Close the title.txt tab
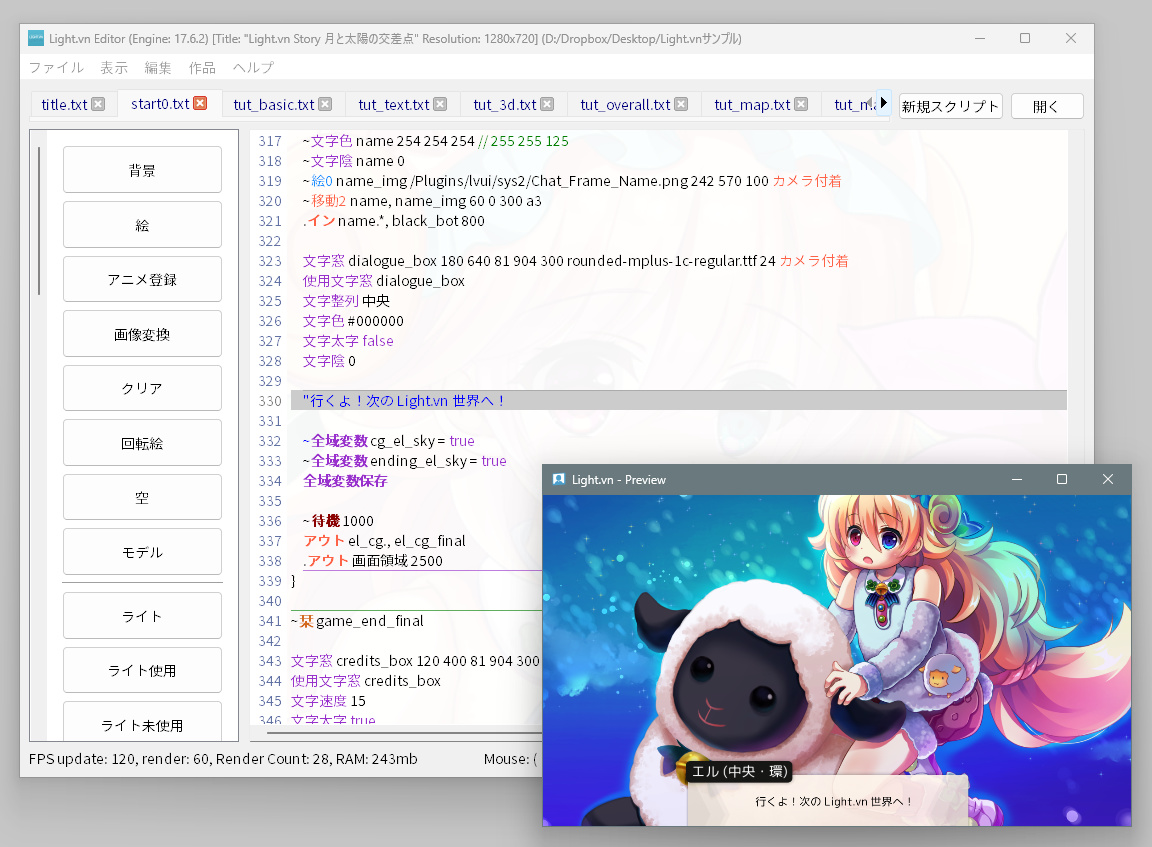The image size is (1152, 847). pyautogui.click(x=98, y=104)
